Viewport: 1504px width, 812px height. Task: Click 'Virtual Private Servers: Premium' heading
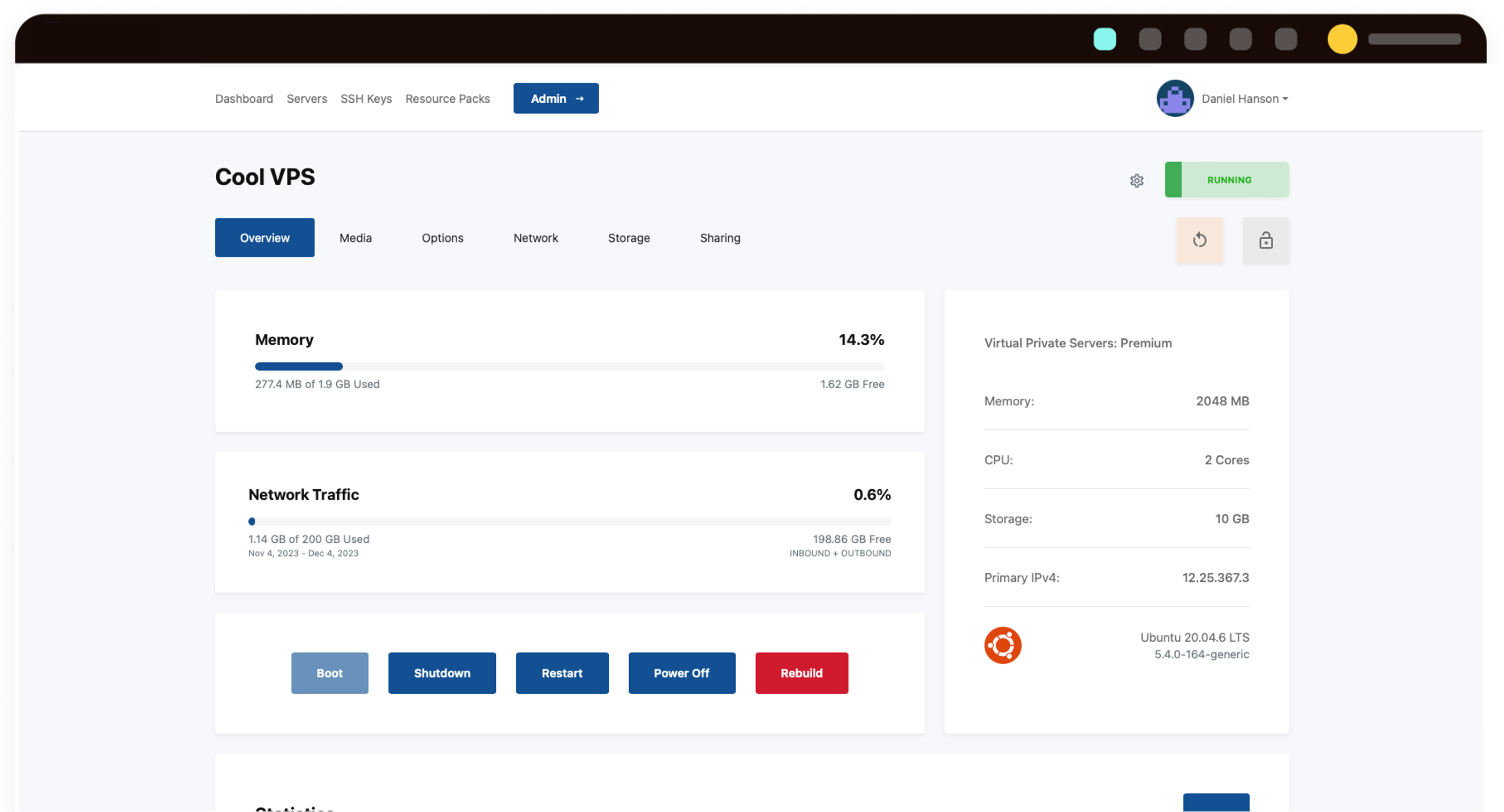click(x=1078, y=343)
